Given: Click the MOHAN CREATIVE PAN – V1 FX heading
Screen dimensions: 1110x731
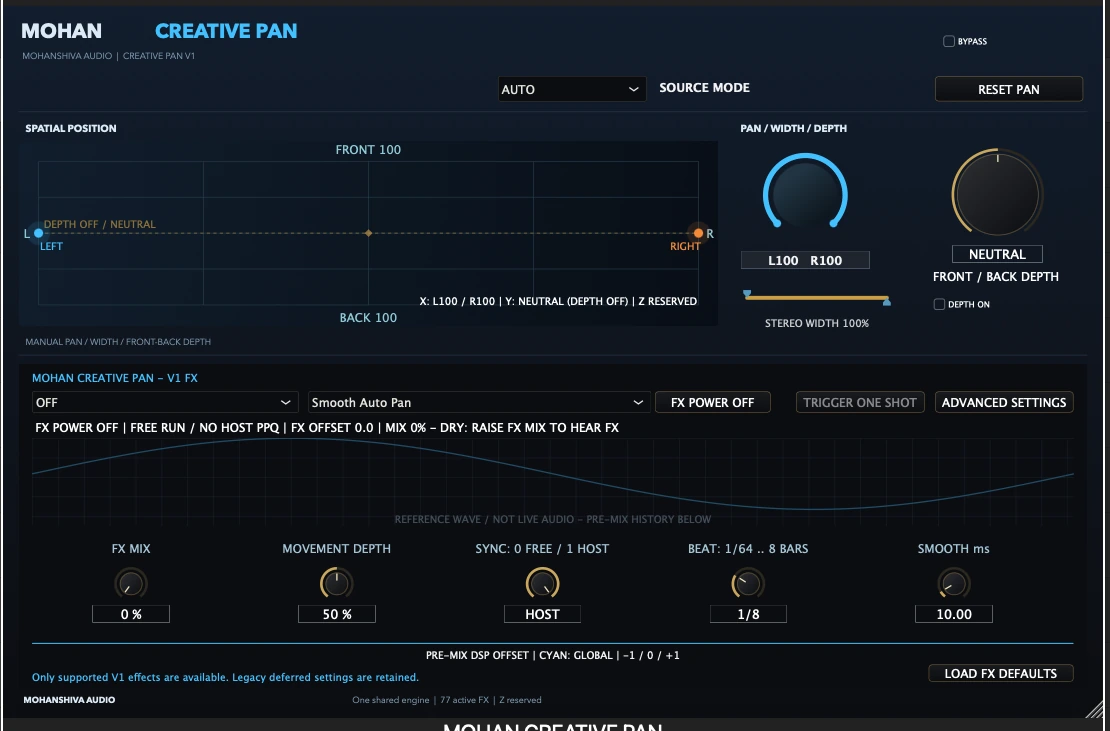Looking at the screenshot, I should [x=115, y=378].
